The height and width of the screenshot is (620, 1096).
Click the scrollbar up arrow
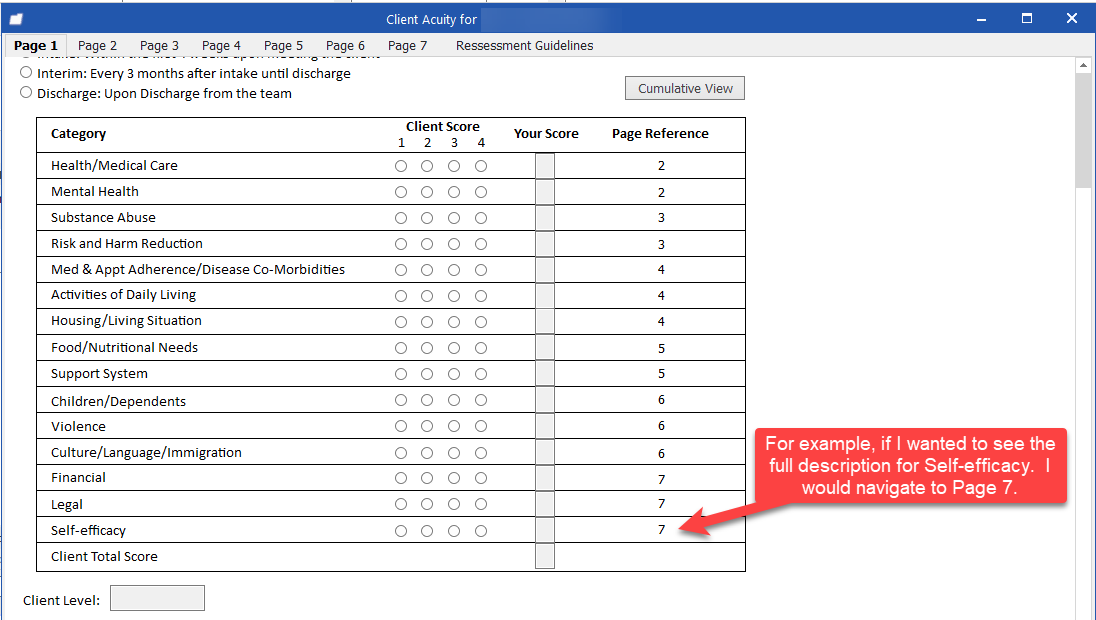pyautogui.click(x=1084, y=64)
